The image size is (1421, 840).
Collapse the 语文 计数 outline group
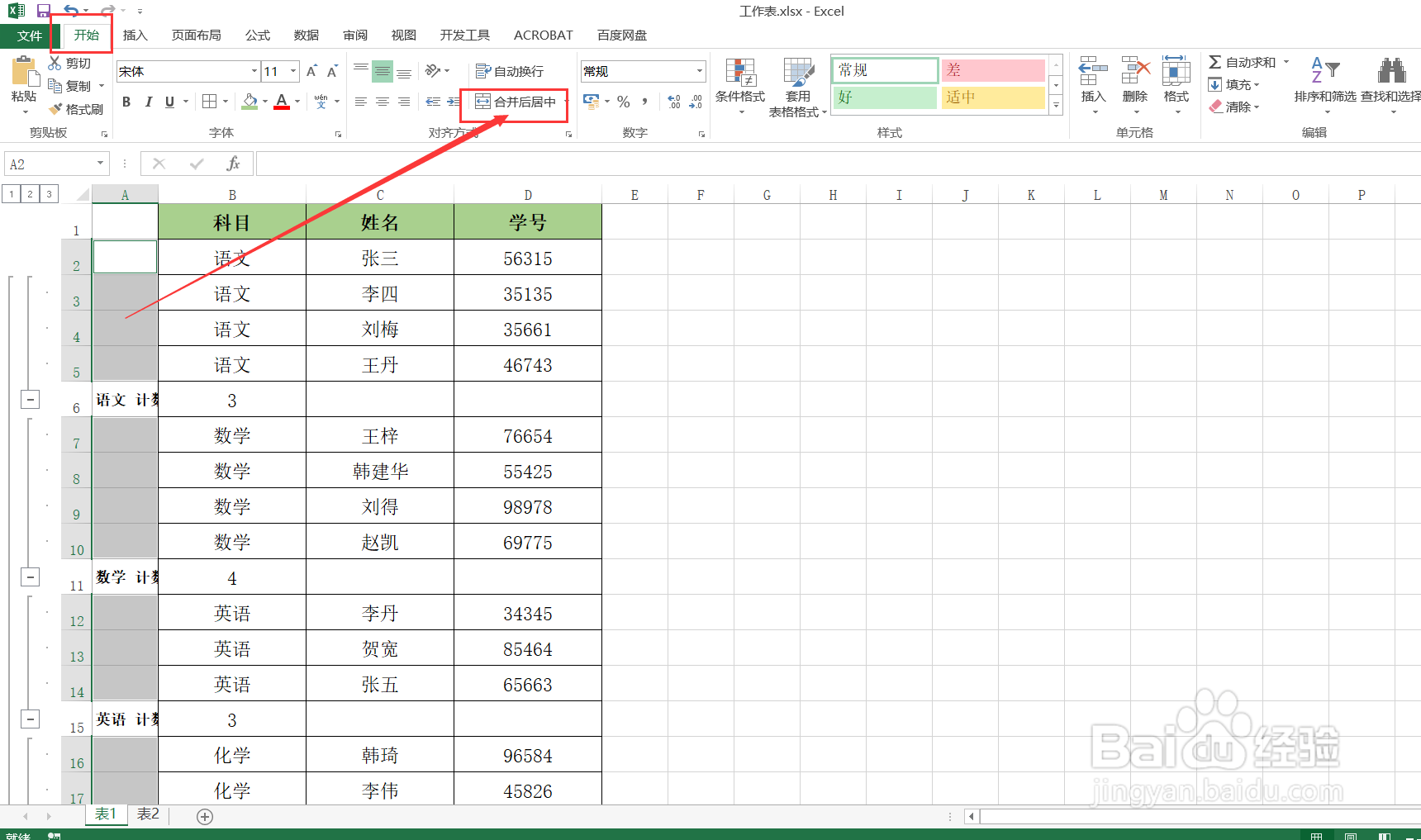pyautogui.click(x=30, y=400)
